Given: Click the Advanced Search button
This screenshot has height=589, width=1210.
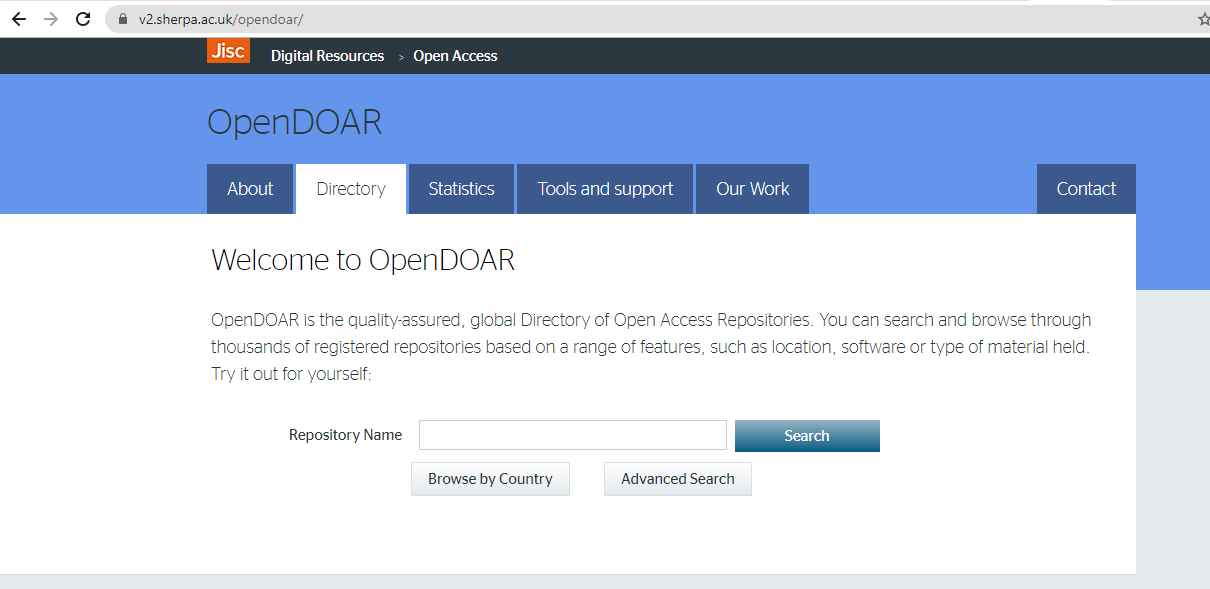Looking at the screenshot, I should coord(678,479).
